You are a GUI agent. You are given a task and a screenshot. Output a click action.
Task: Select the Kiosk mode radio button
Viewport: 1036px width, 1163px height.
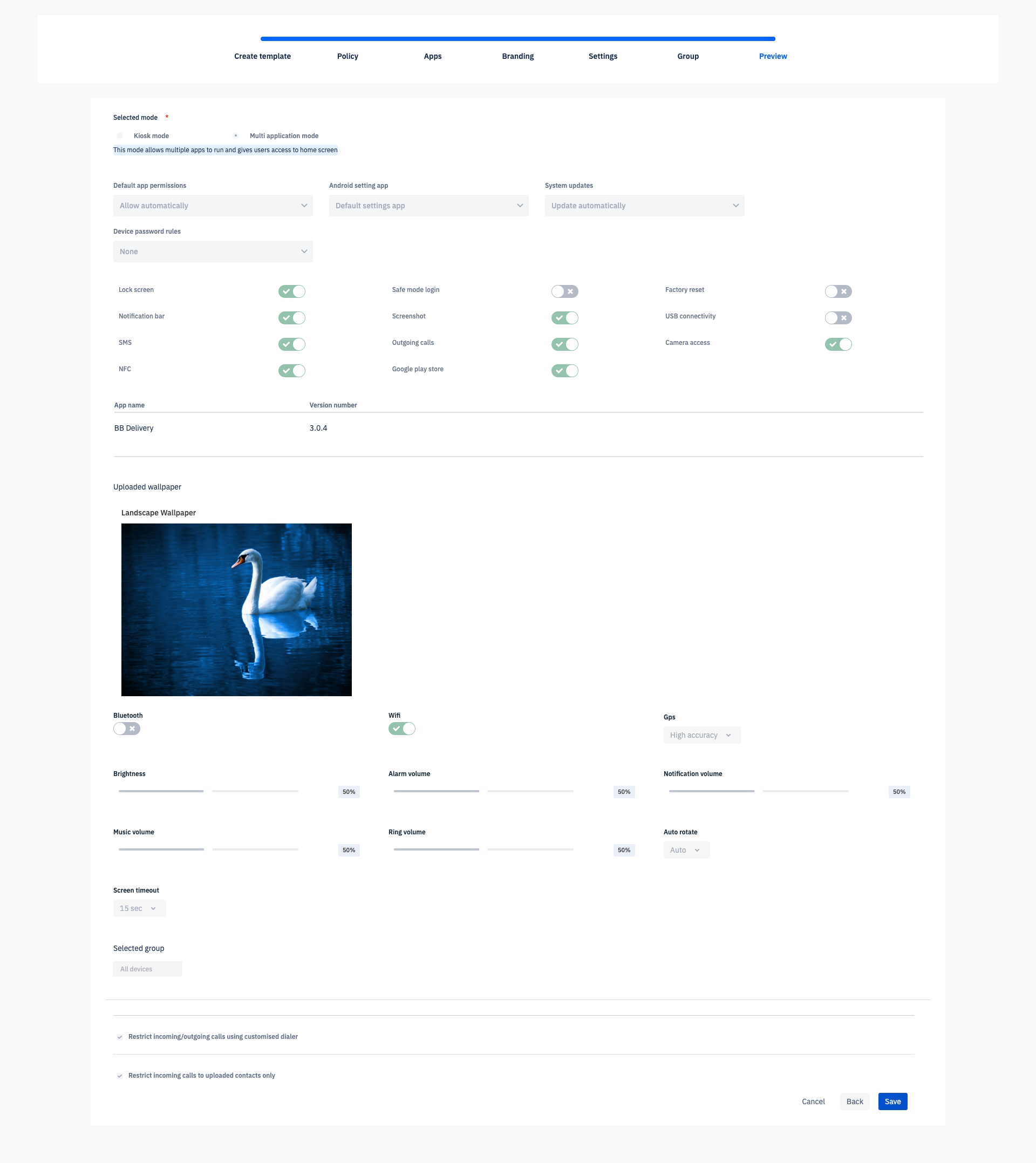coord(120,135)
